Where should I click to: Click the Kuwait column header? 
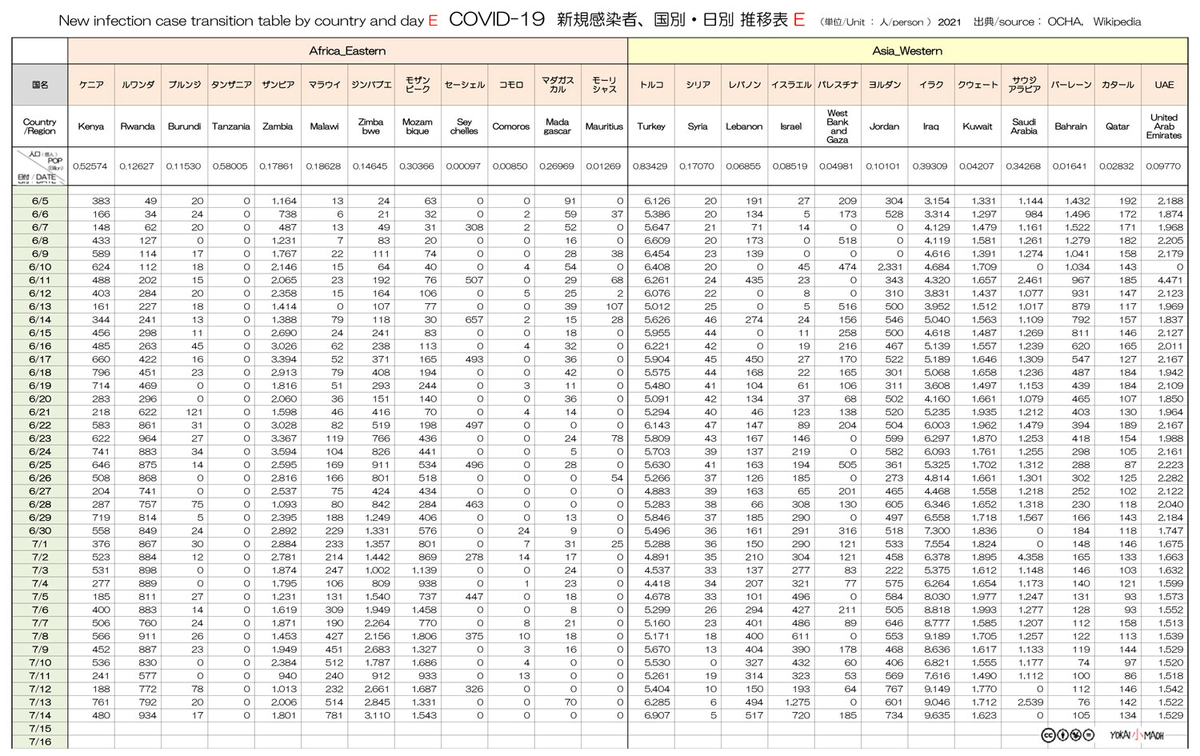click(977, 127)
